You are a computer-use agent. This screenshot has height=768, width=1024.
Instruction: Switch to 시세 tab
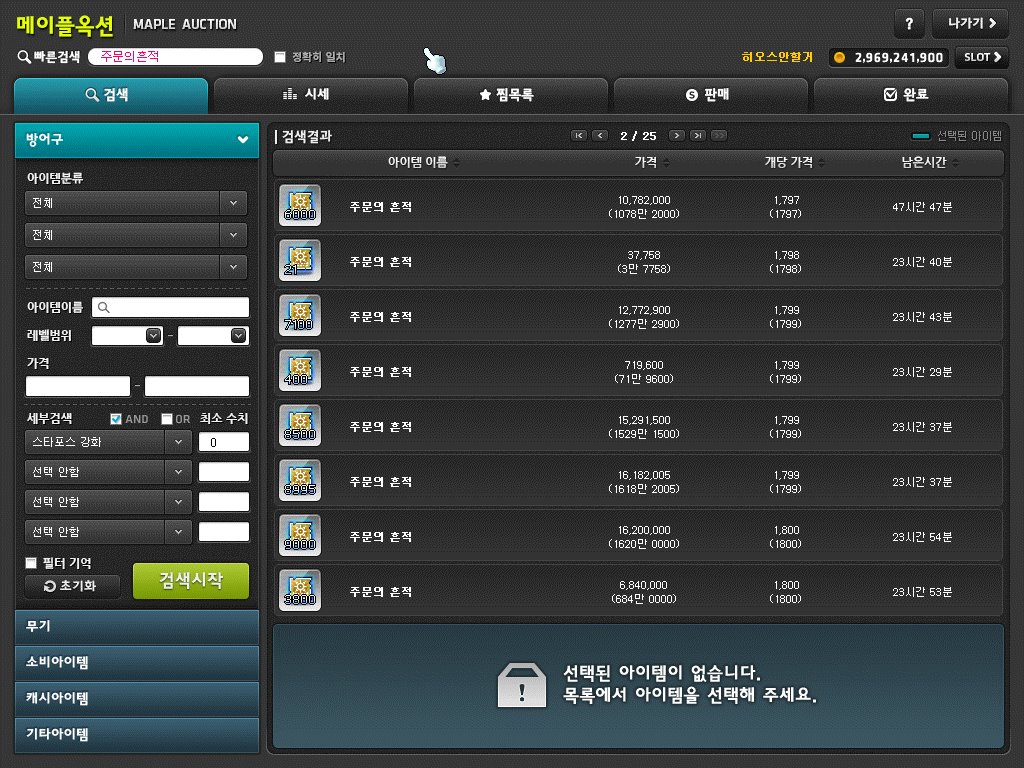pos(311,95)
